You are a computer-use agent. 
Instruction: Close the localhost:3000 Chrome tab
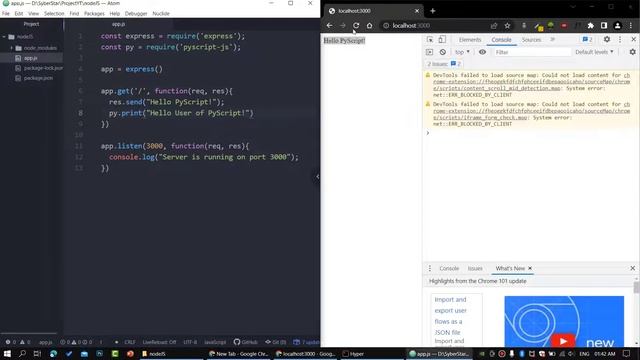(x=417, y=11)
